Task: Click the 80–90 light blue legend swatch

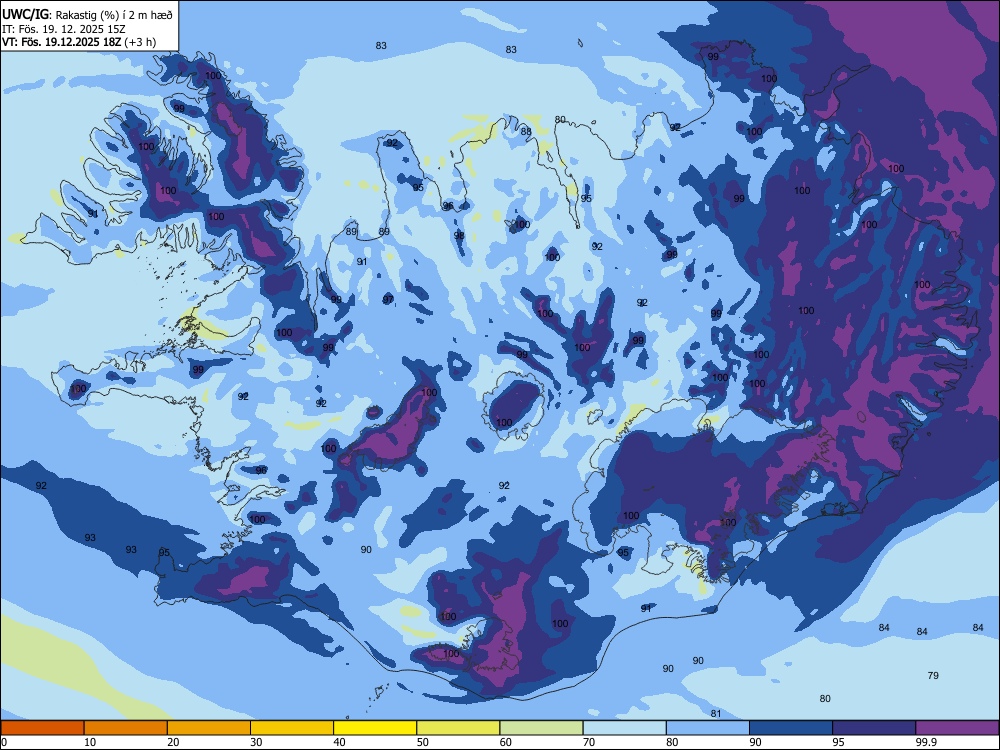Action: click(707, 728)
